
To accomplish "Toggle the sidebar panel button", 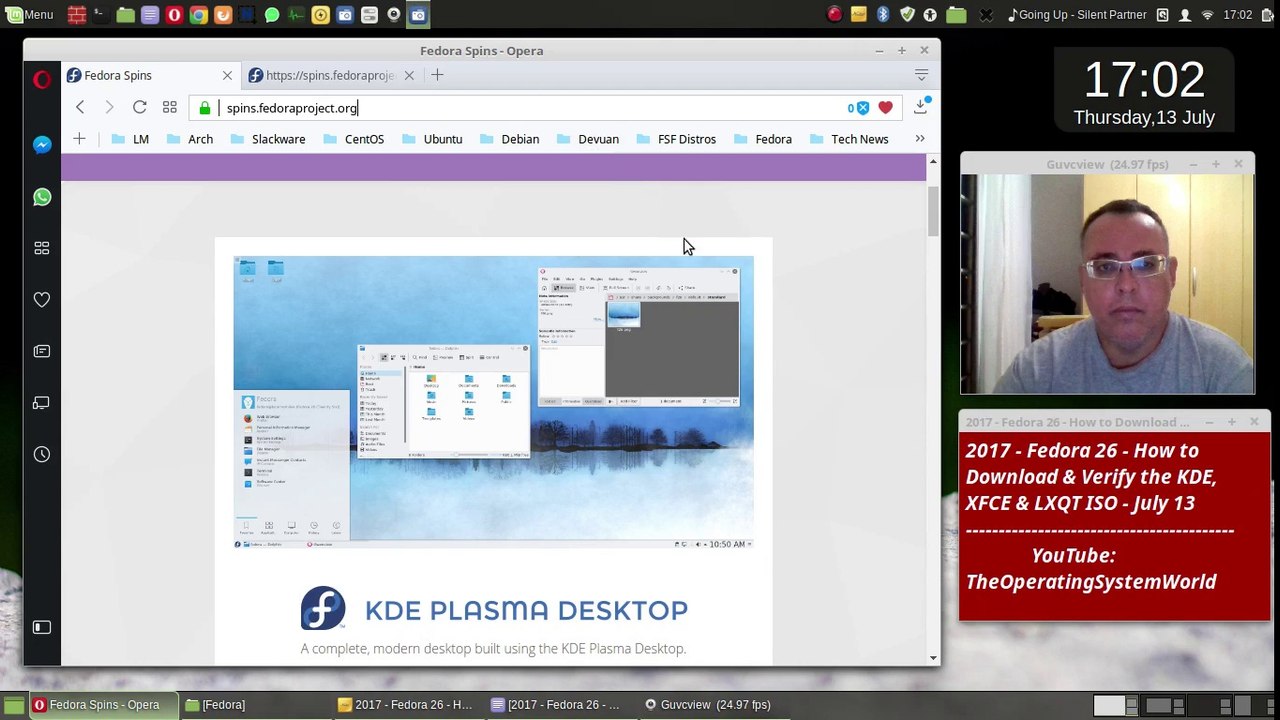I will (x=42, y=627).
